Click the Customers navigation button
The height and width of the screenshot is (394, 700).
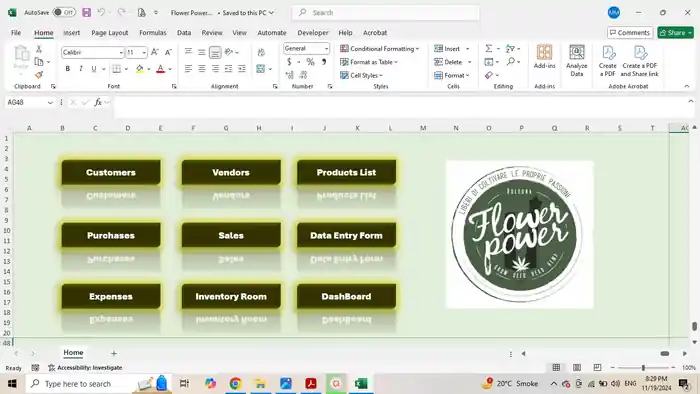tap(111, 172)
